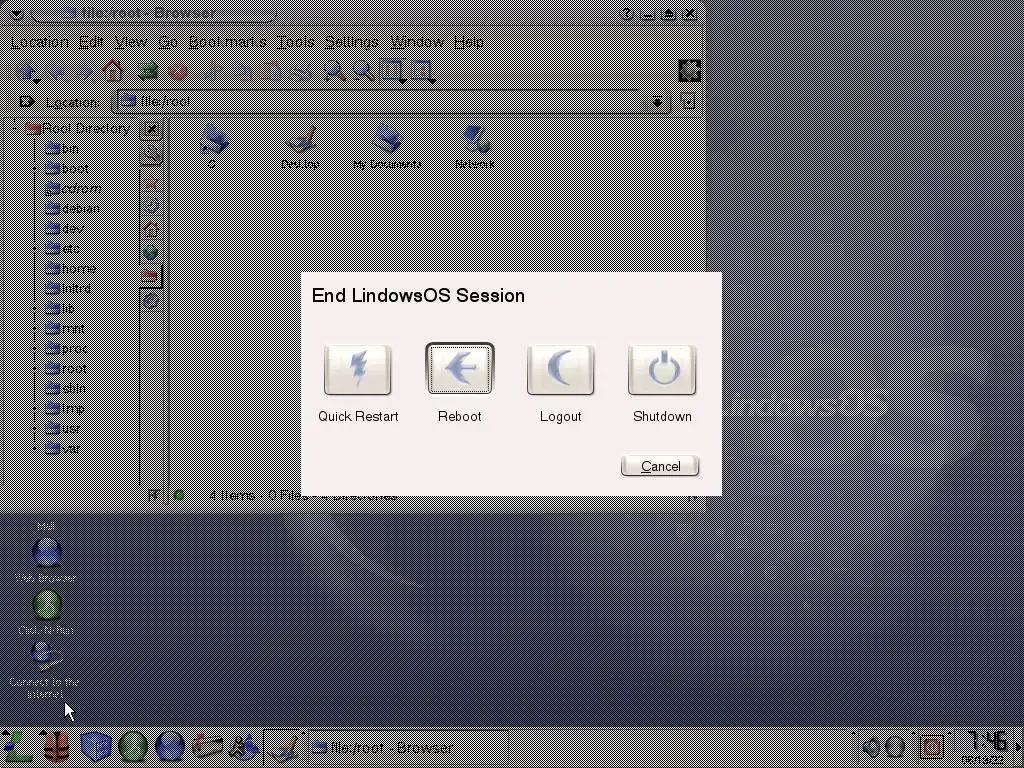1024x768 pixels.
Task: Click the taskbar clock showing 7:46
Action: pyautogui.click(x=985, y=747)
